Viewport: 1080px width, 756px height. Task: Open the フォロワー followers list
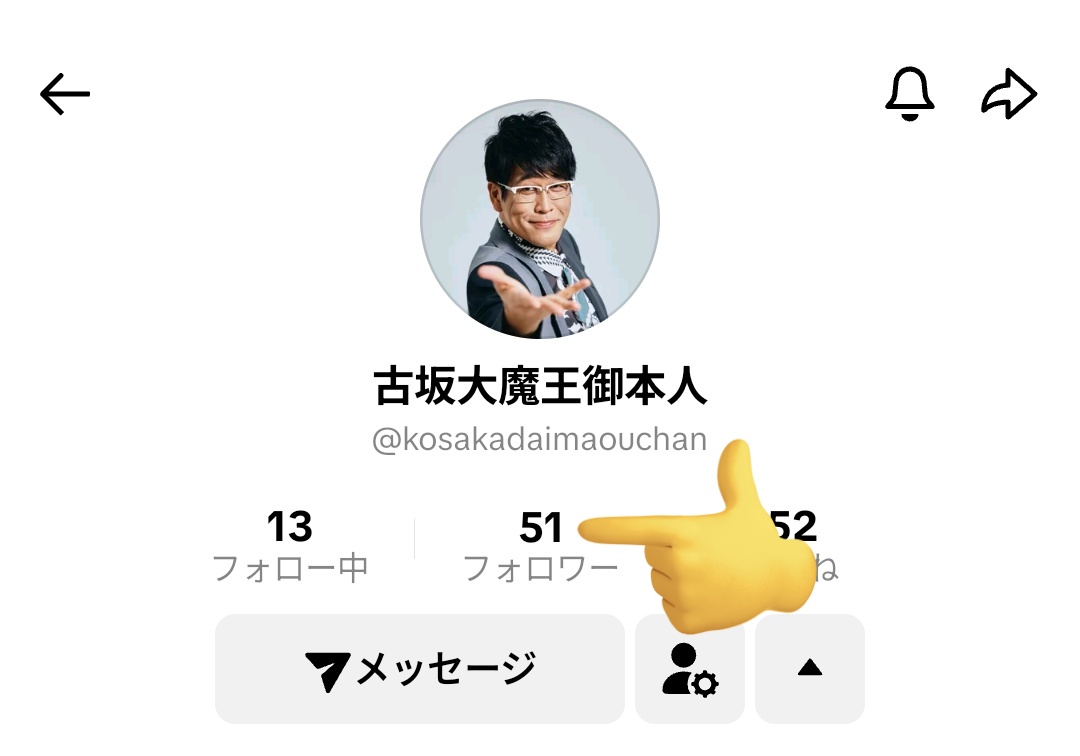tap(541, 569)
